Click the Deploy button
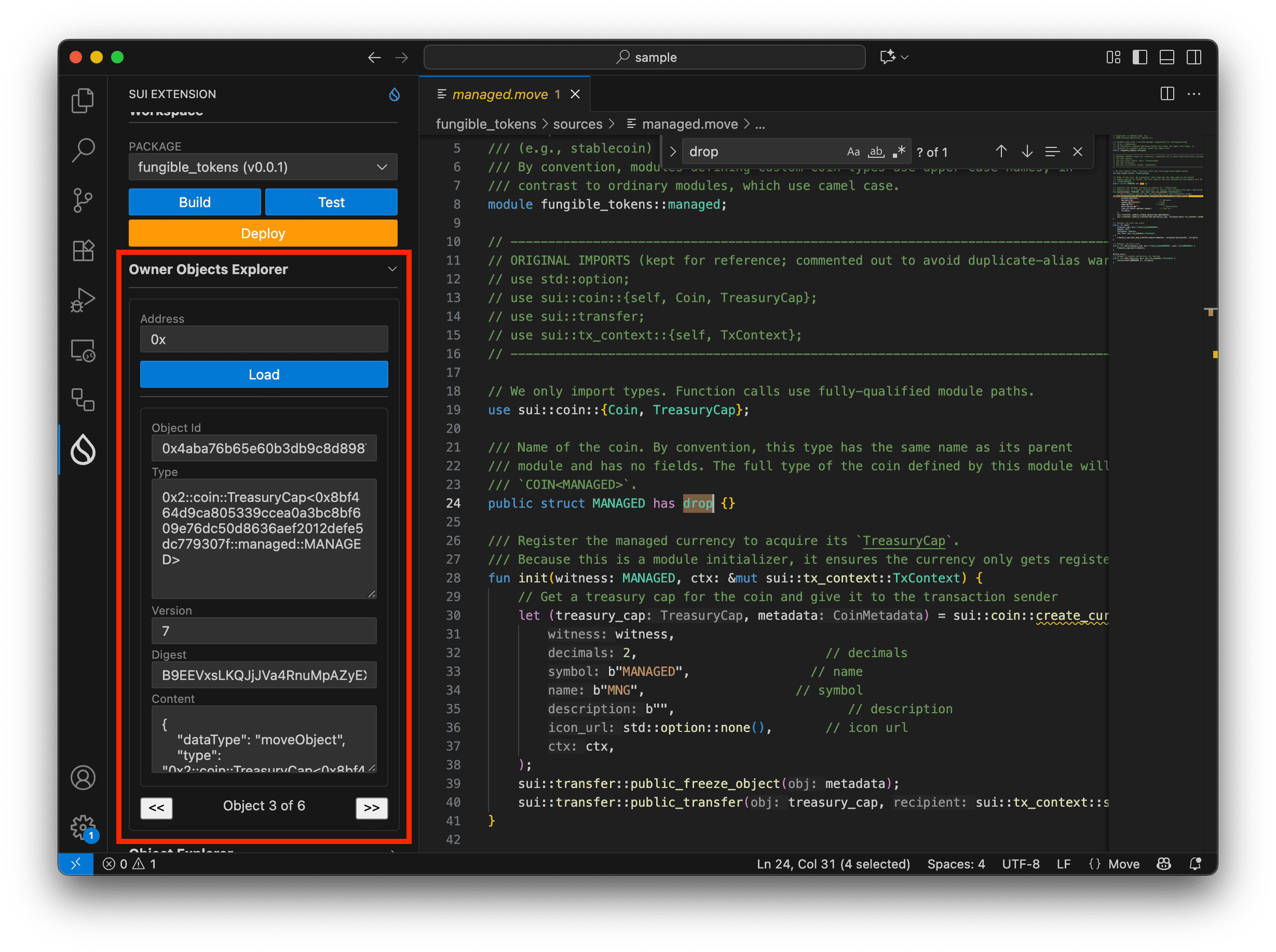The width and height of the screenshot is (1276, 952). point(263,233)
